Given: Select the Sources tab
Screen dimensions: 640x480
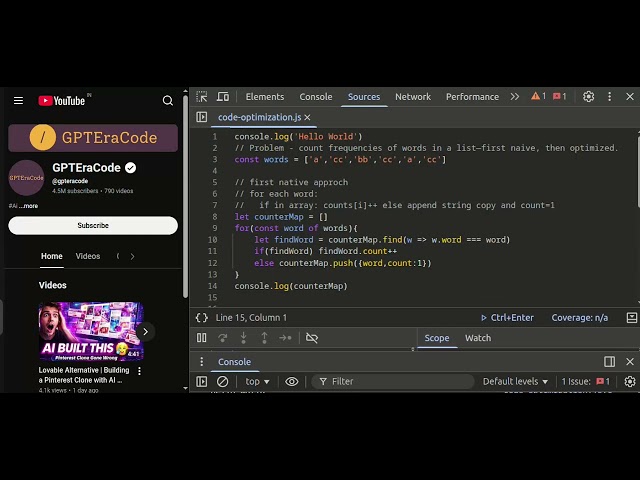Looking at the screenshot, I should 364,97.
